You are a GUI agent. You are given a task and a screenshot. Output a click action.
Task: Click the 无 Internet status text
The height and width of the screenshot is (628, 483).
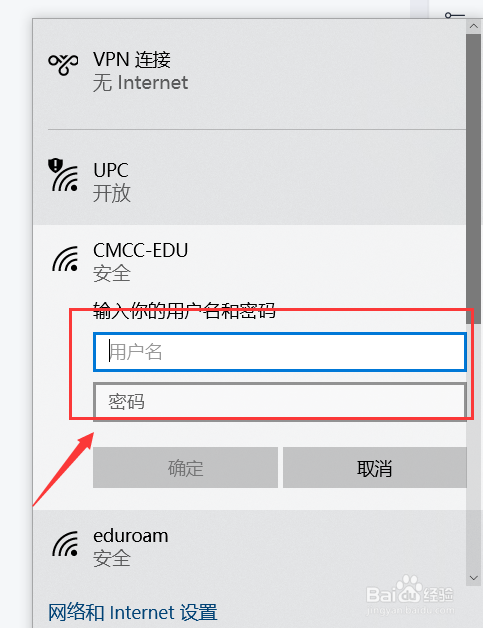(x=140, y=83)
